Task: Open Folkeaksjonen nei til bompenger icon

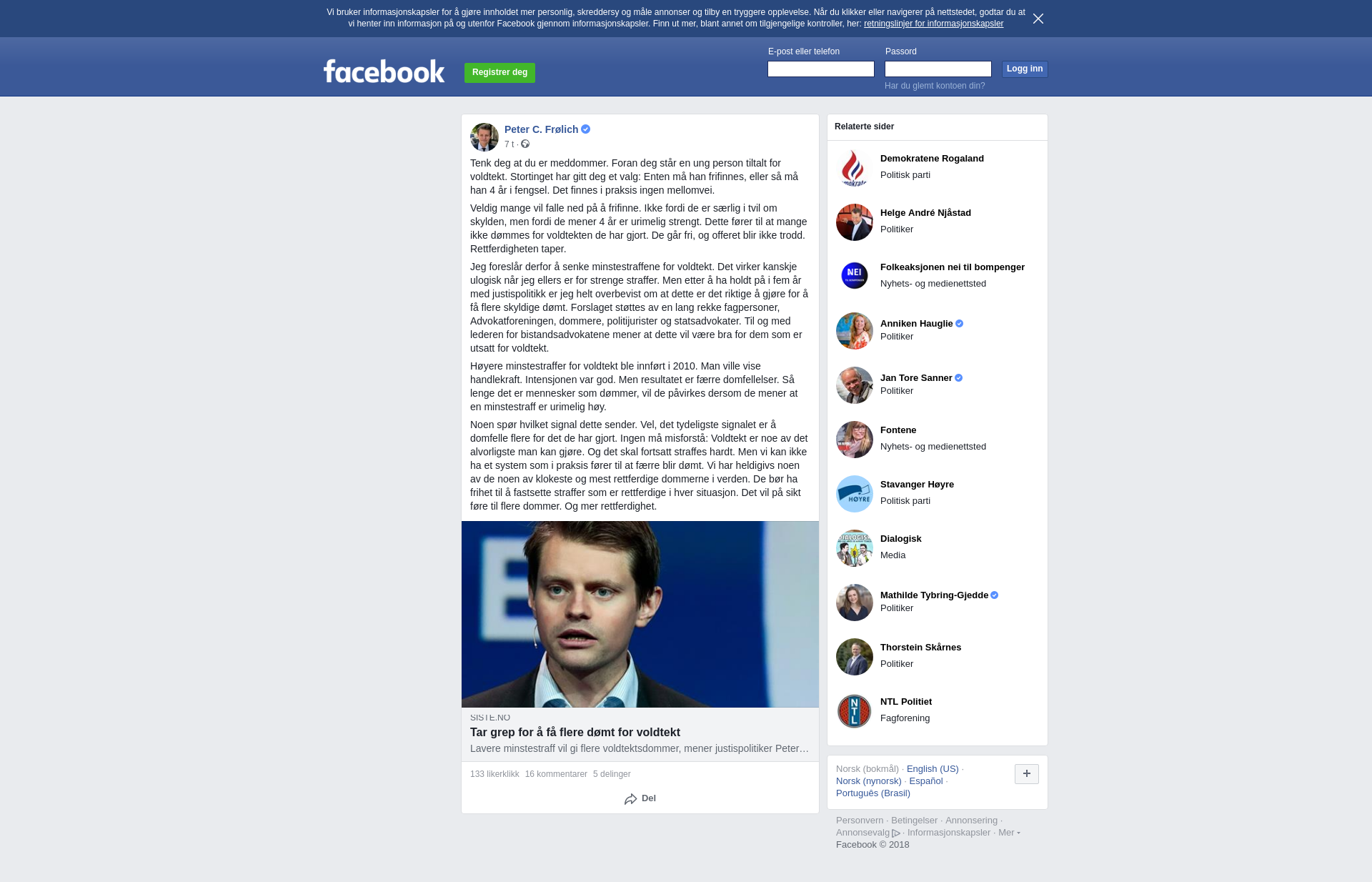Action: pyautogui.click(x=855, y=275)
